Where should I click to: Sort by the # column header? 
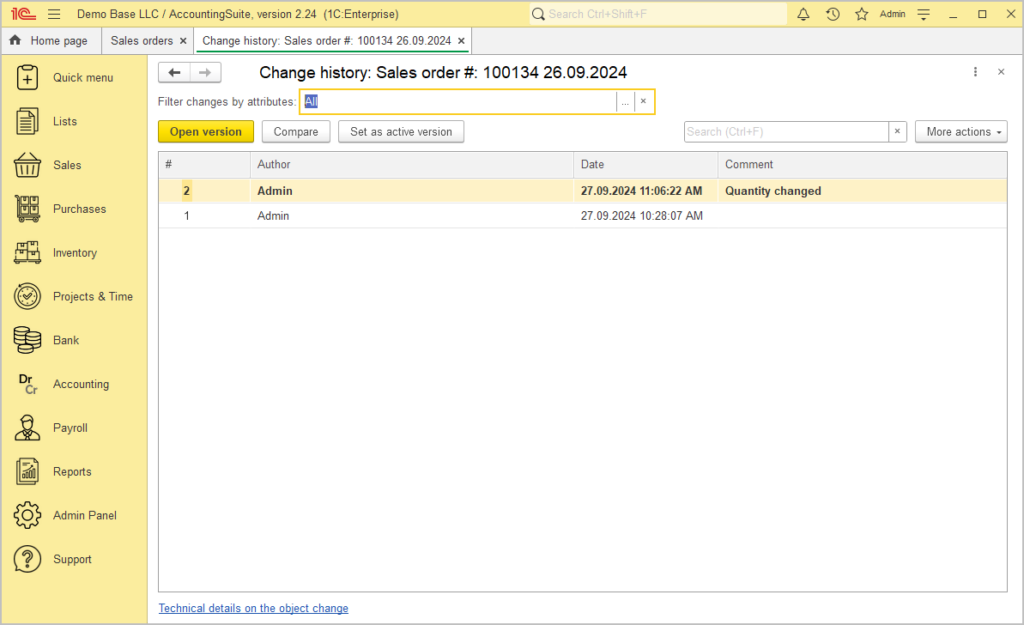coord(204,165)
